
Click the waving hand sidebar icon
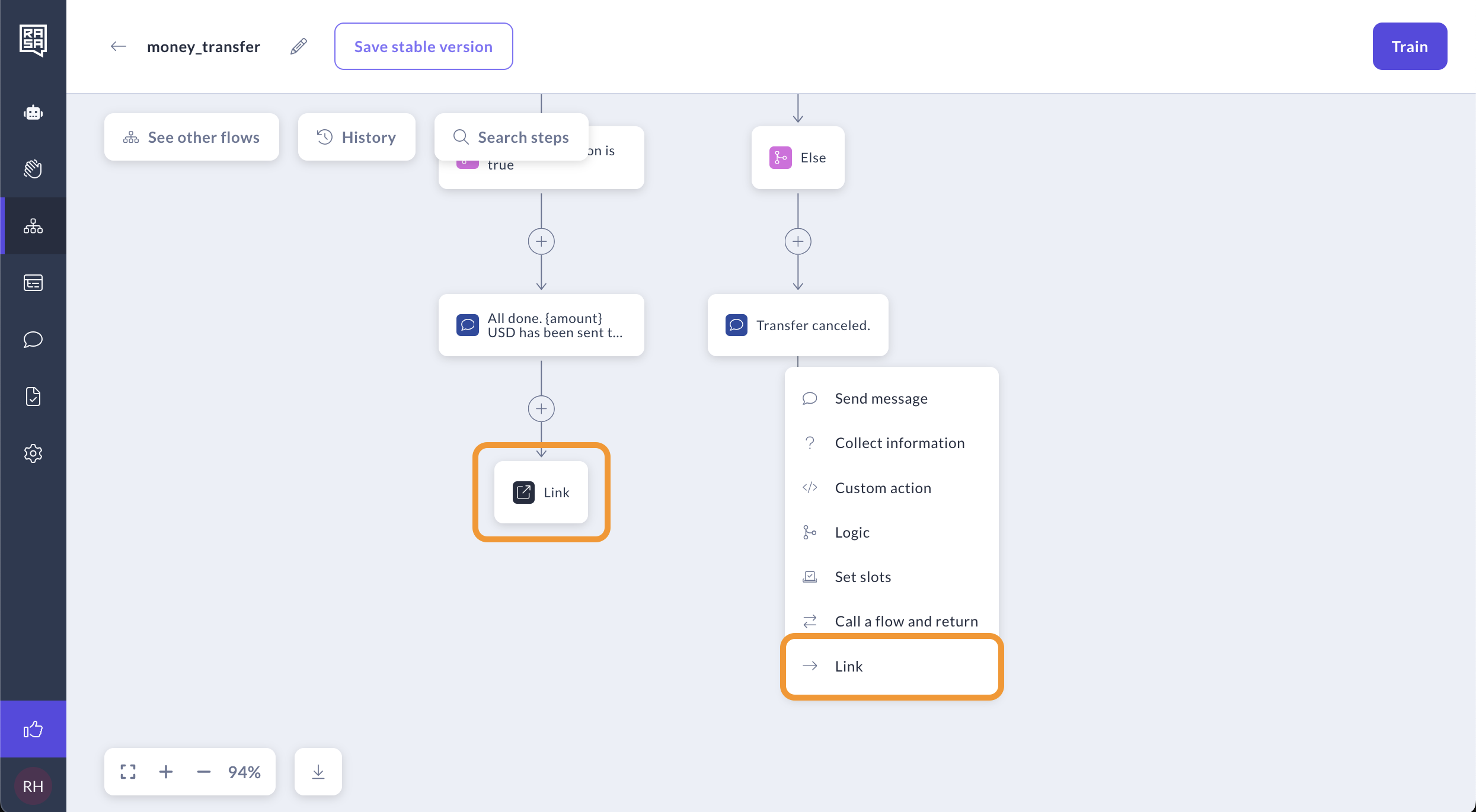pos(33,169)
